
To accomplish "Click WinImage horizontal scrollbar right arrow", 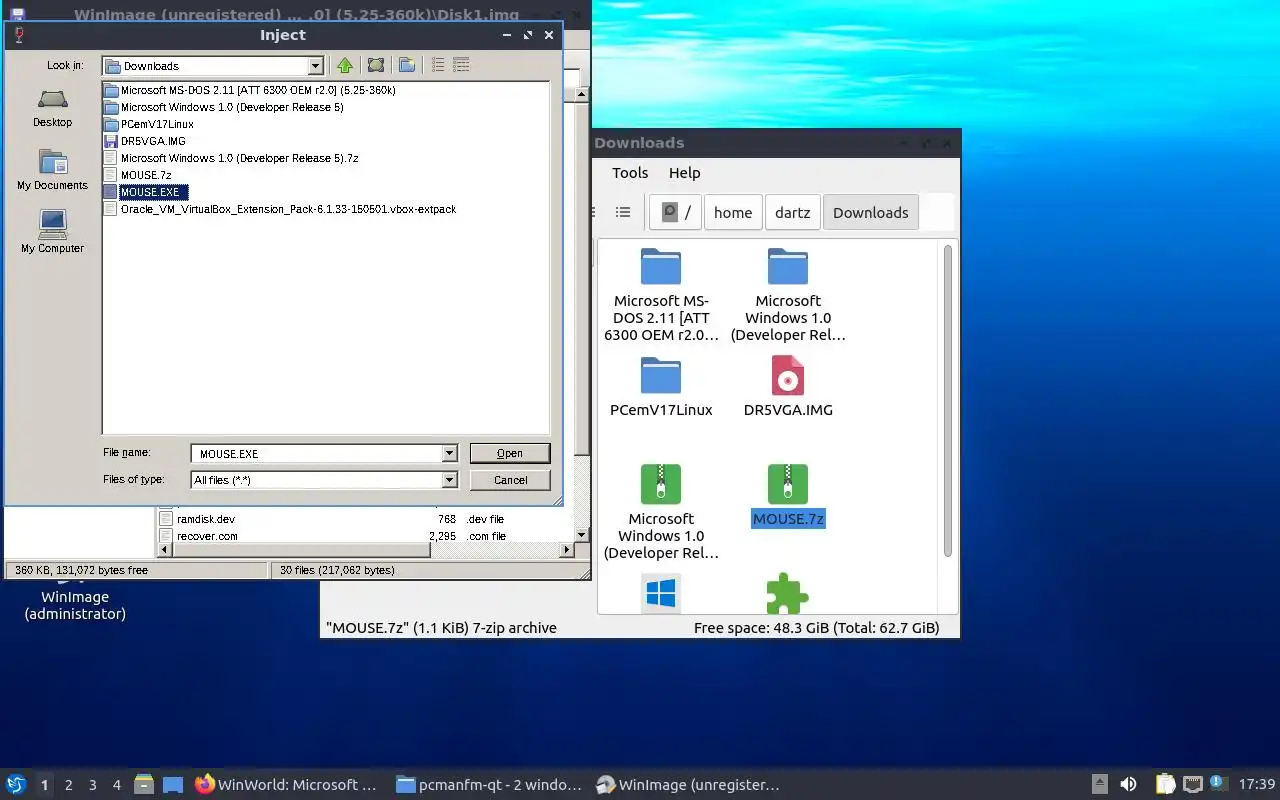I will point(568,550).
